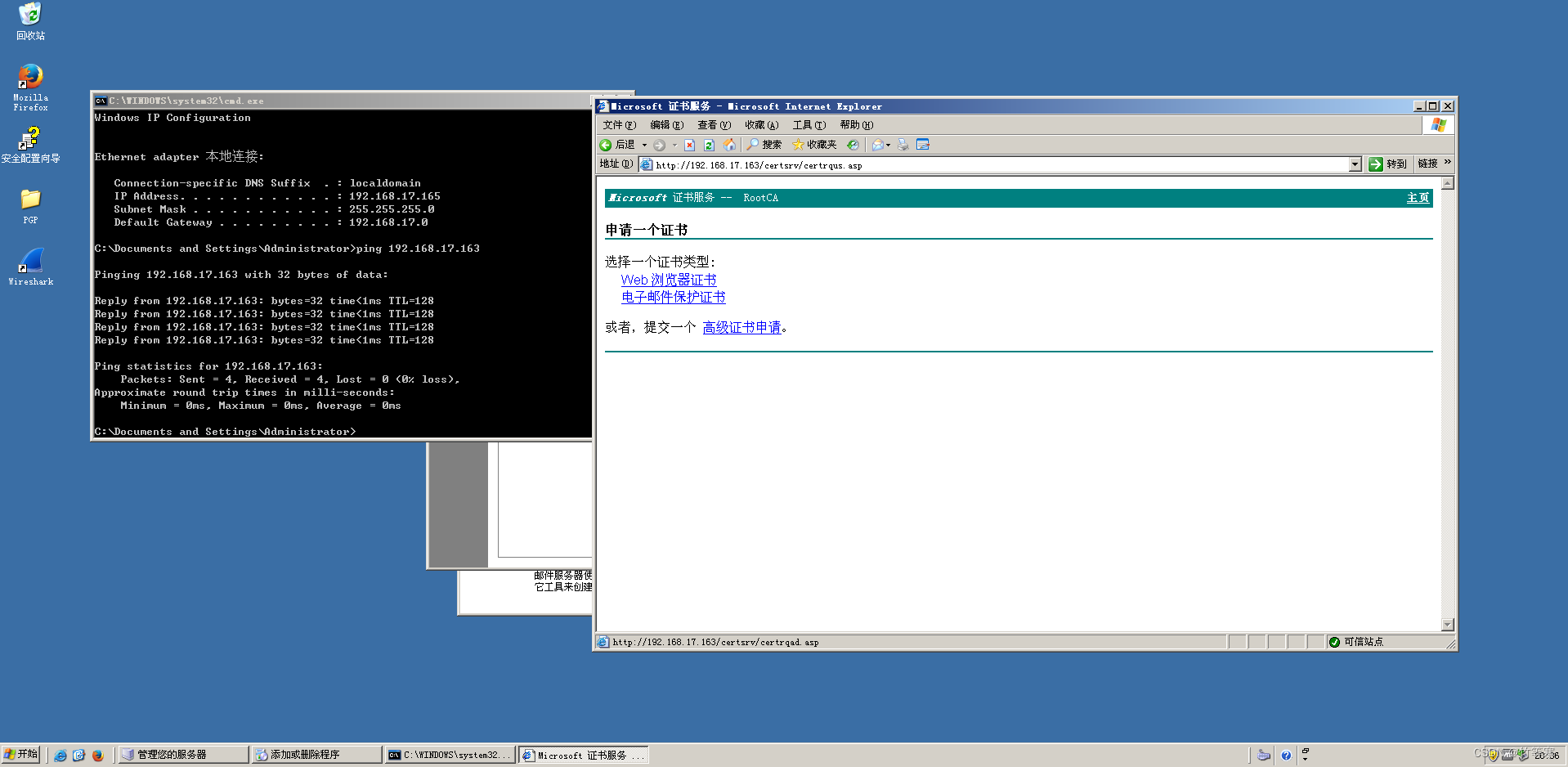The image size is (1568, 767).
Task: Open the Mail icon dropdown arrow
Action: click(x=888, y=145)
